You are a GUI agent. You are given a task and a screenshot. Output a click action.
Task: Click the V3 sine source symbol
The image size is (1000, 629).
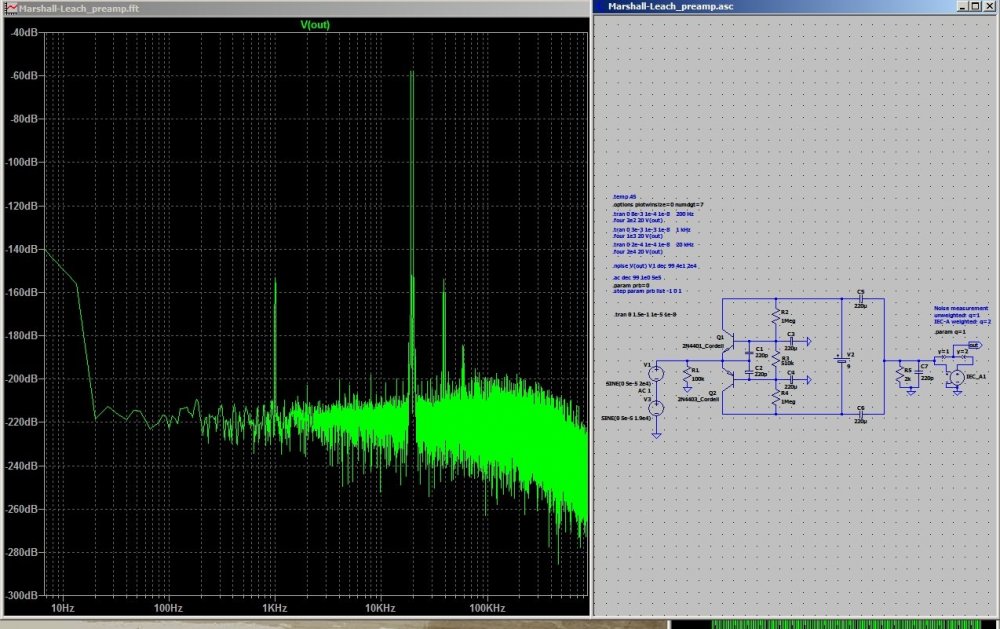tap(657, 407)
